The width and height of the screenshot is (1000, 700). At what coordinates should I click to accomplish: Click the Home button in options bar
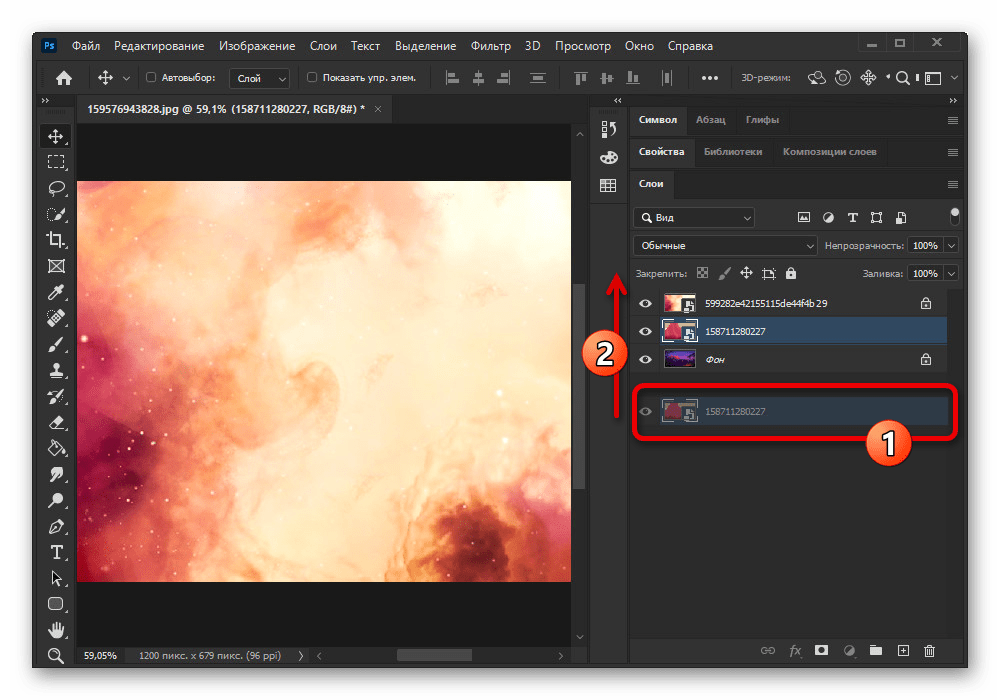tap(63, 77)
